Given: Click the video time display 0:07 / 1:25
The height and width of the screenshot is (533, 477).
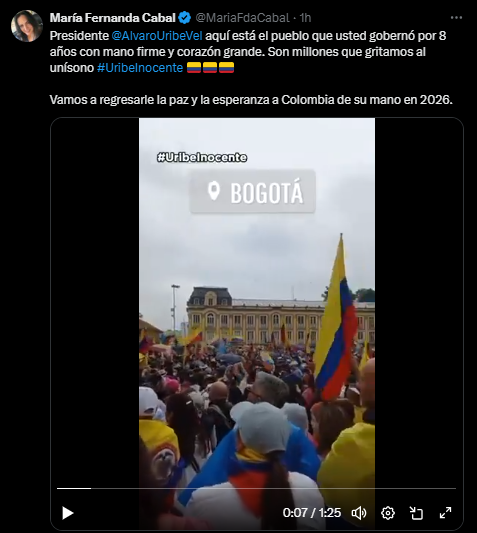Looking at the screenshot, I should click(x=312, y=513).
